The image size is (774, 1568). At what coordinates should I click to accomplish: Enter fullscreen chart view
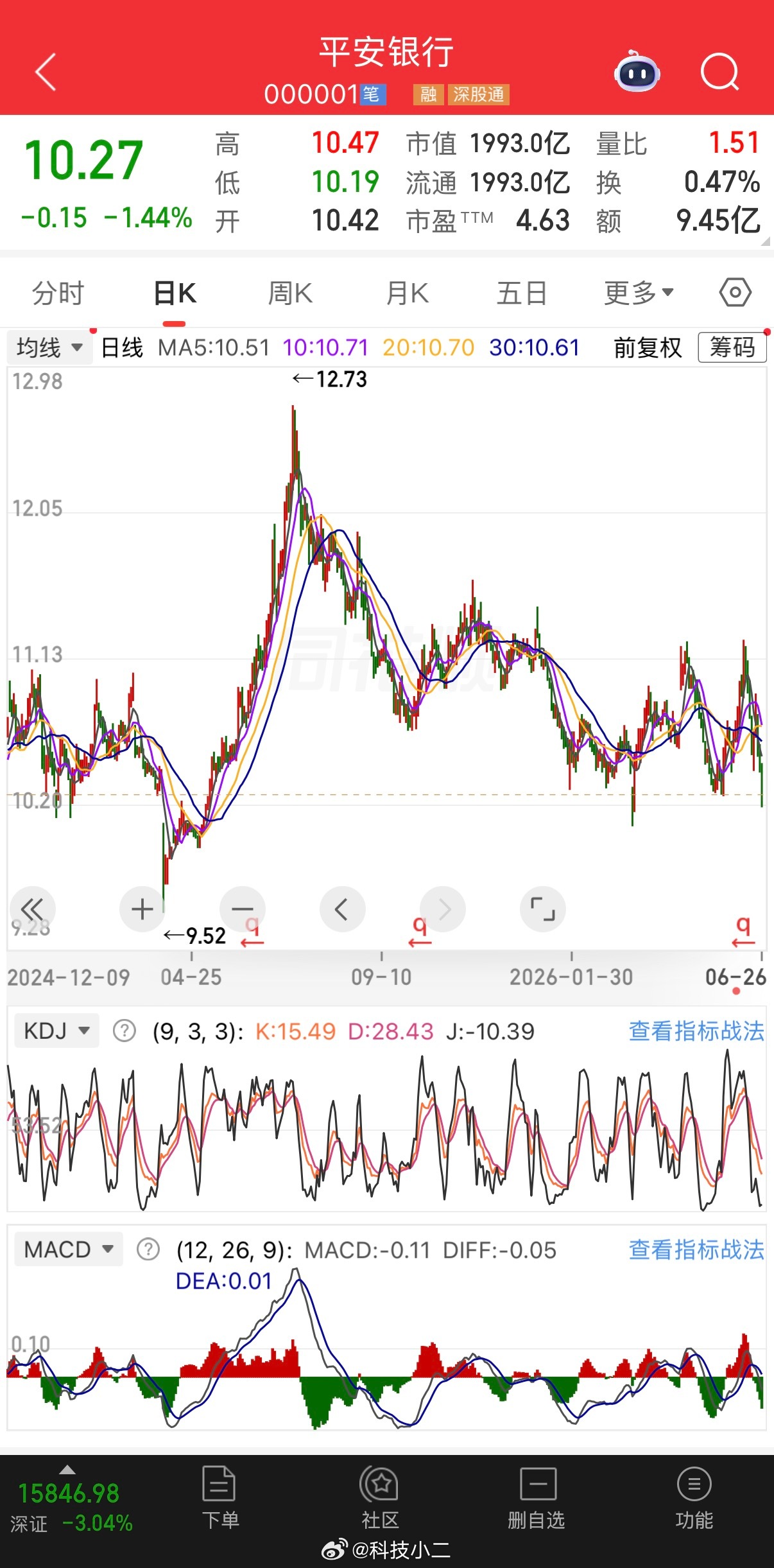coord(543,909)
